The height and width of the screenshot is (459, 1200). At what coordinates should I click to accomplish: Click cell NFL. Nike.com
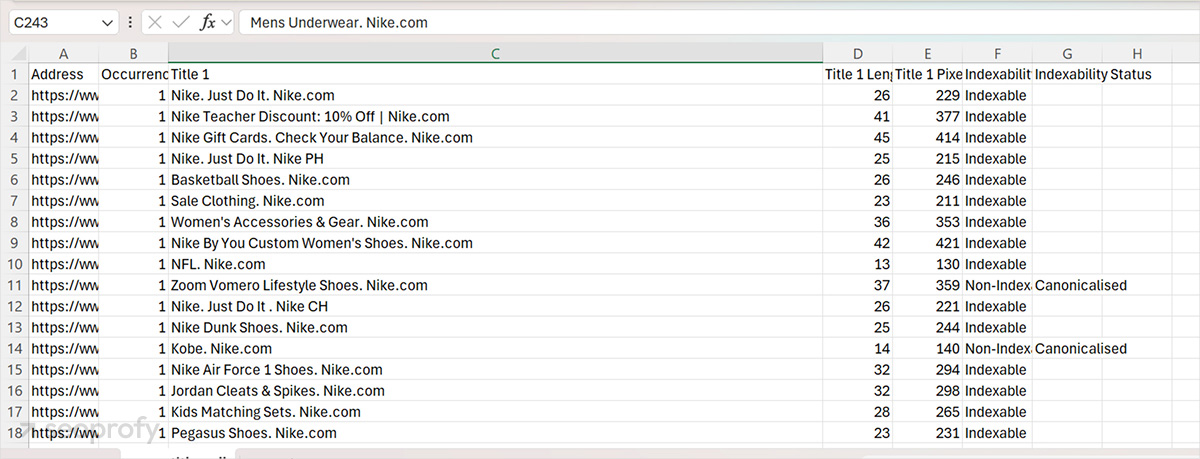(495, 264)
